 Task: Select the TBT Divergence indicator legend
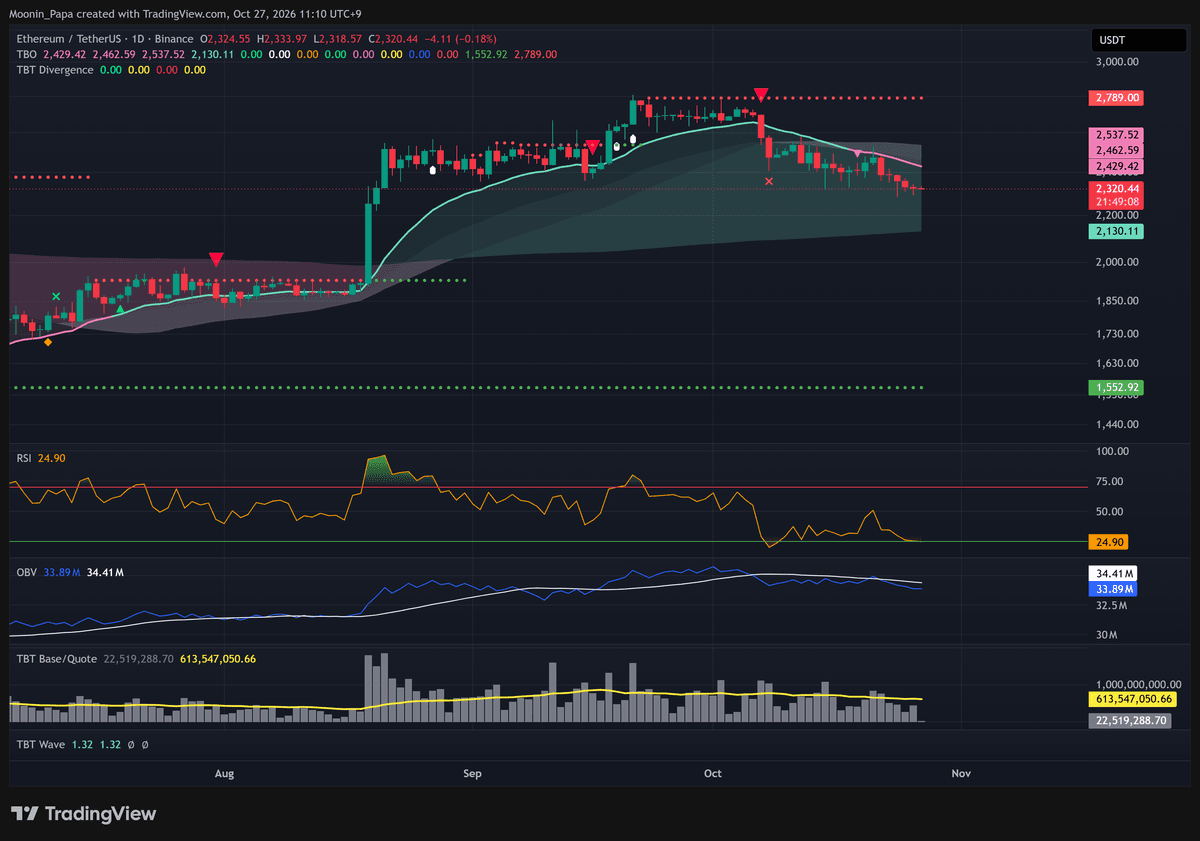coord(55,70)
